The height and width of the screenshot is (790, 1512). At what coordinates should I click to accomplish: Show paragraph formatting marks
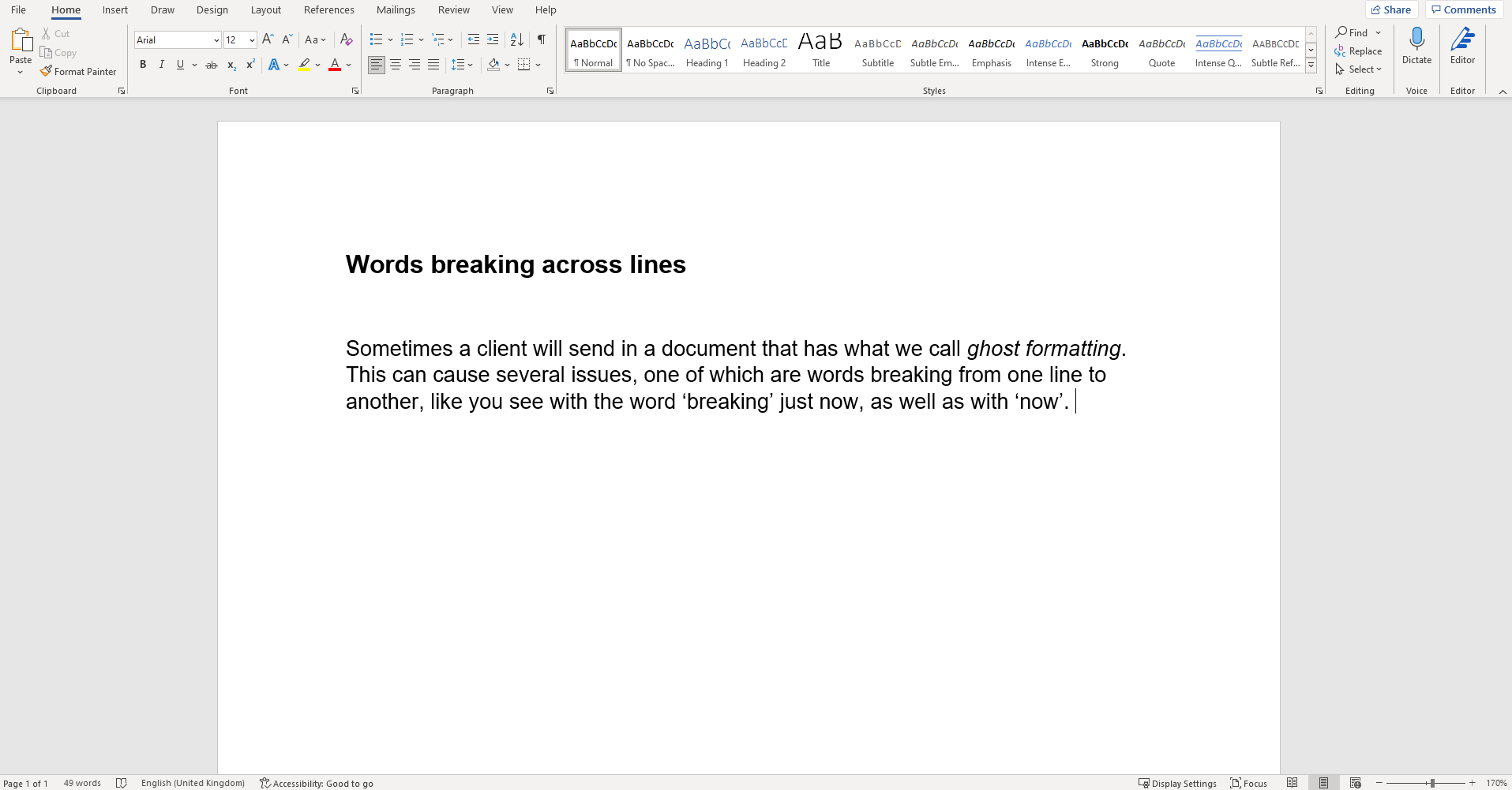click(x=541, y=39)
